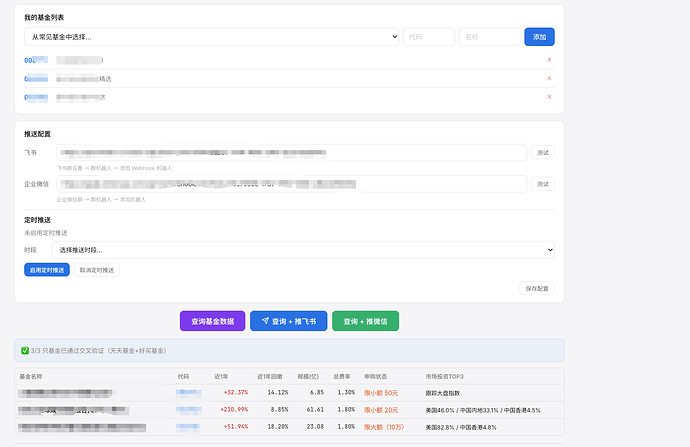Click the 近1年 column header
Viewport: 690px width, 447px height.
[x=221, y=377]
